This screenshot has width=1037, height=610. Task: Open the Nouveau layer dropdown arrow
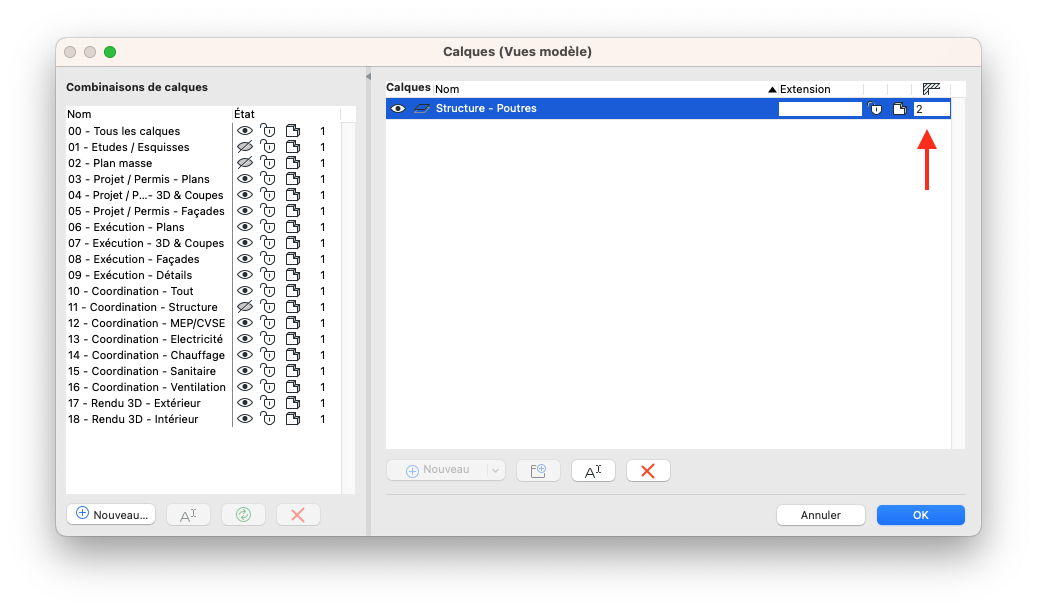click(495, 470)
